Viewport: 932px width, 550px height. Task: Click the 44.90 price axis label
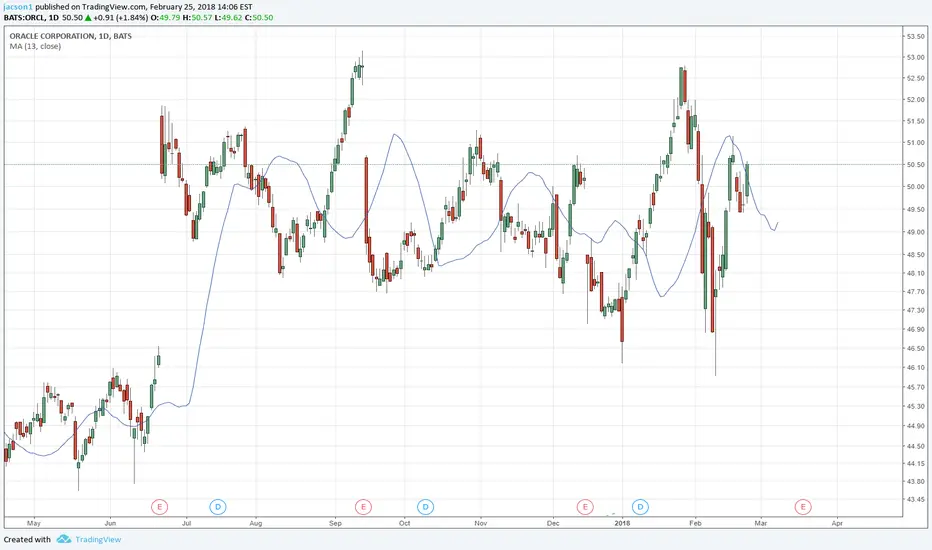[x=915, y=426]
